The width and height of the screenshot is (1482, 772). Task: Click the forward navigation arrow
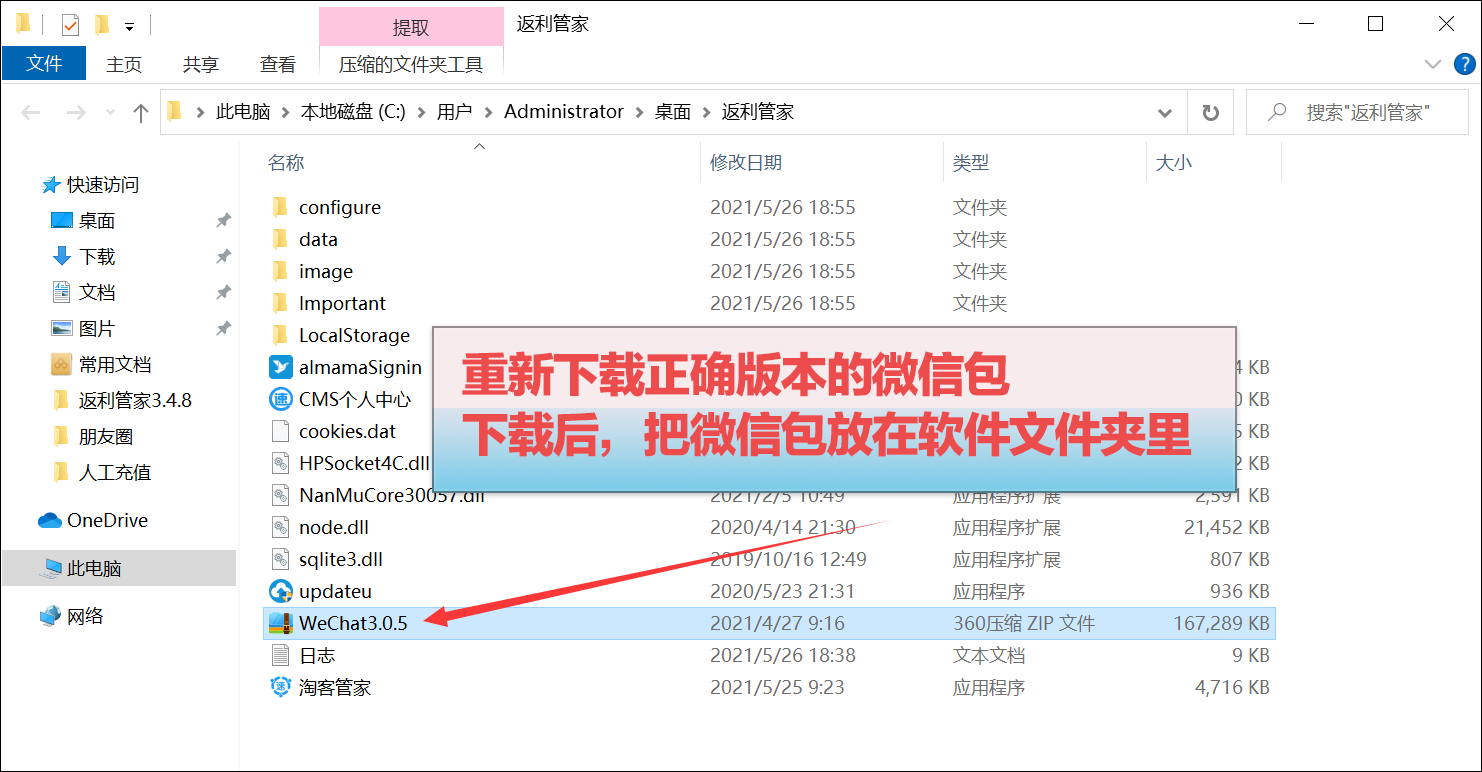click(x=76, y=112)
